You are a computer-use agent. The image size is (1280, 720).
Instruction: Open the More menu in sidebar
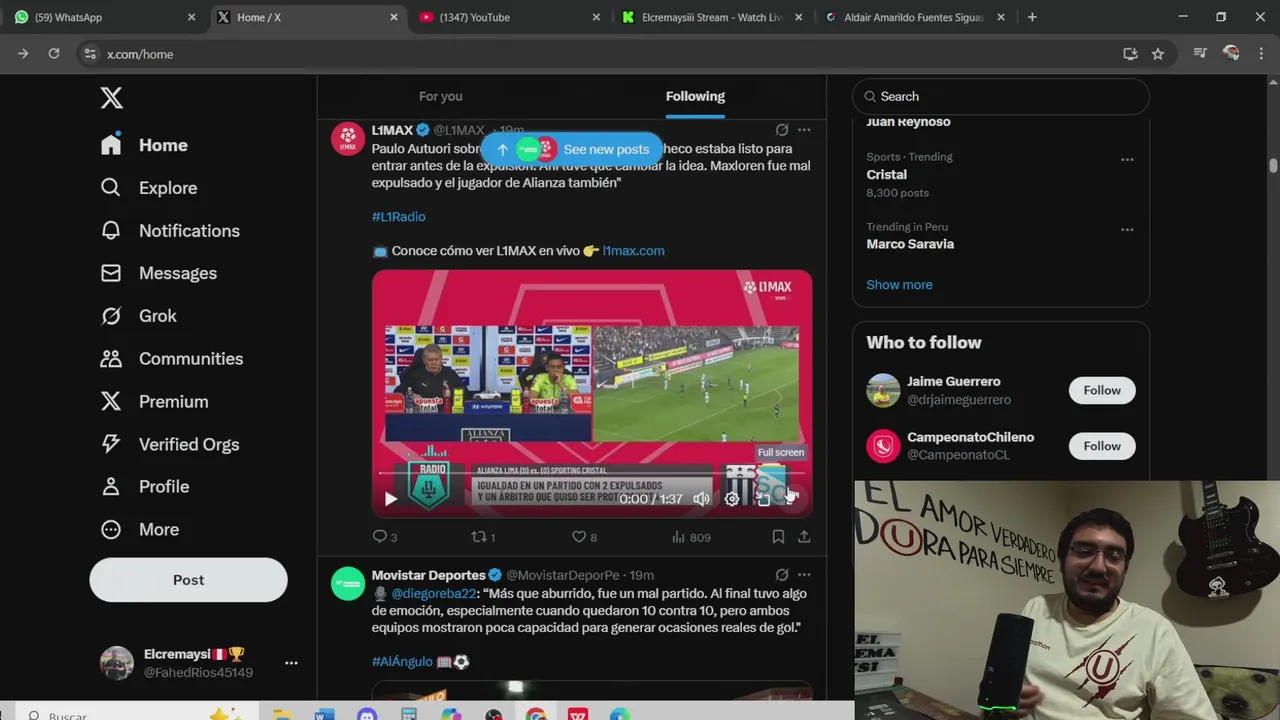139,530
